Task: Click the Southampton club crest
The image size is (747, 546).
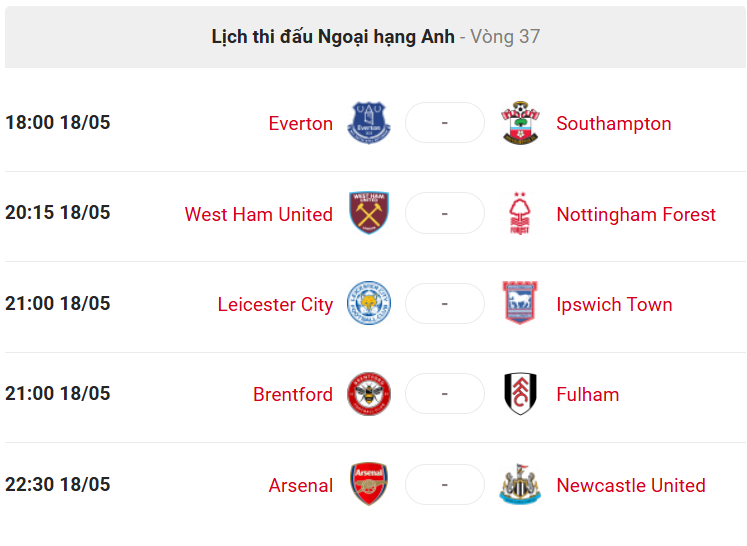Action: click(520, 123)
